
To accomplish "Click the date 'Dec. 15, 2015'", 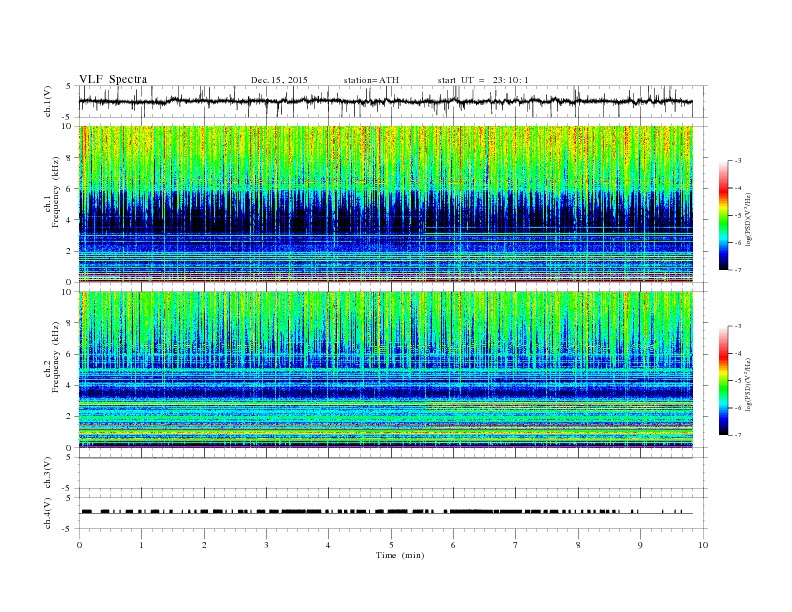I will pyautogui.click(x=279, y=80).
